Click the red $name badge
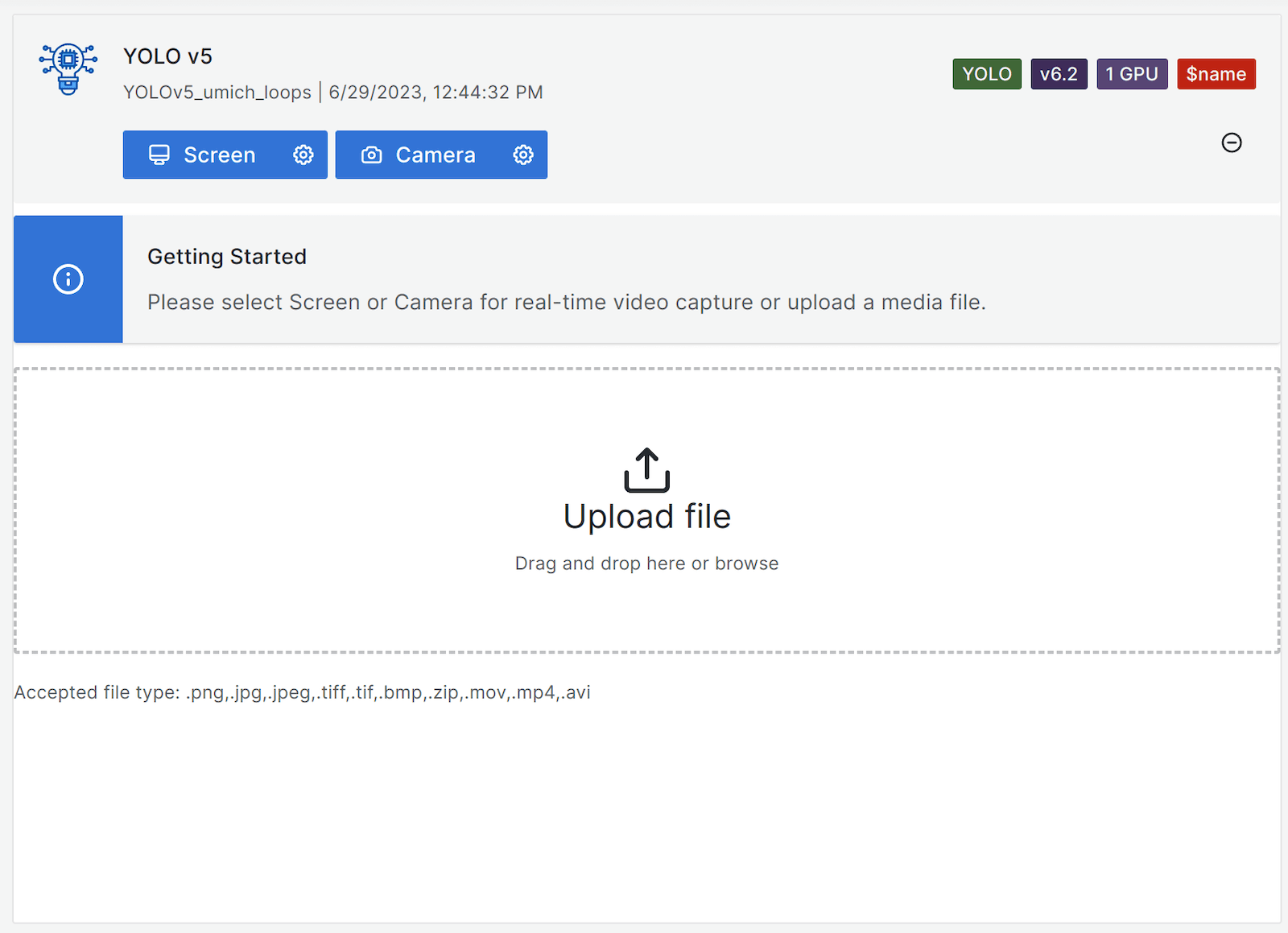The image size is (1288, 933). 1216,74
